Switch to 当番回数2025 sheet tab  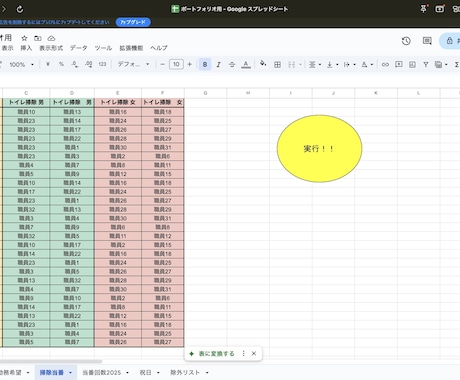coord(102,373)
